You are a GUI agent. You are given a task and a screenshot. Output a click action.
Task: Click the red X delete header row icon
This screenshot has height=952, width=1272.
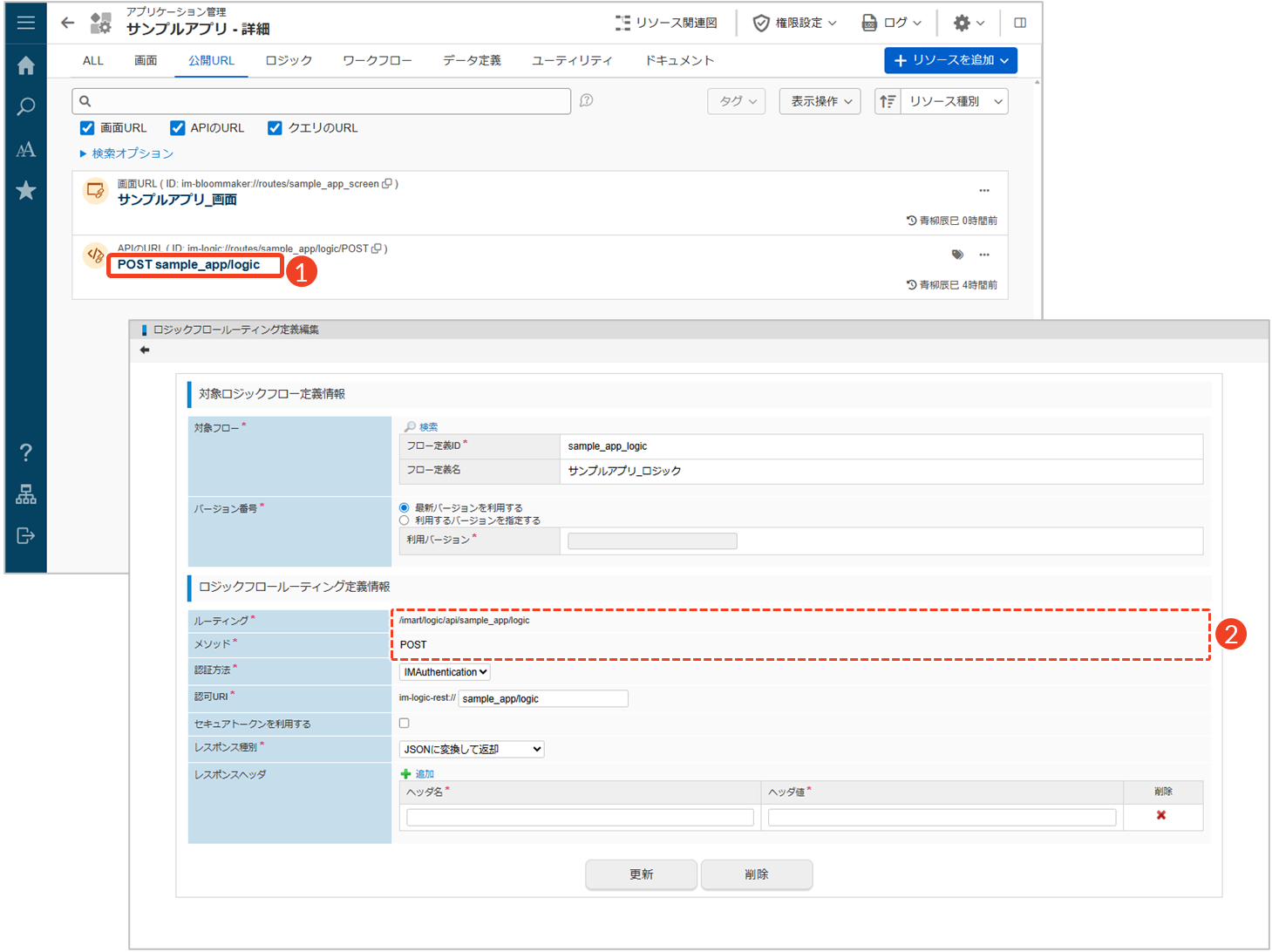pos(1160,815)
